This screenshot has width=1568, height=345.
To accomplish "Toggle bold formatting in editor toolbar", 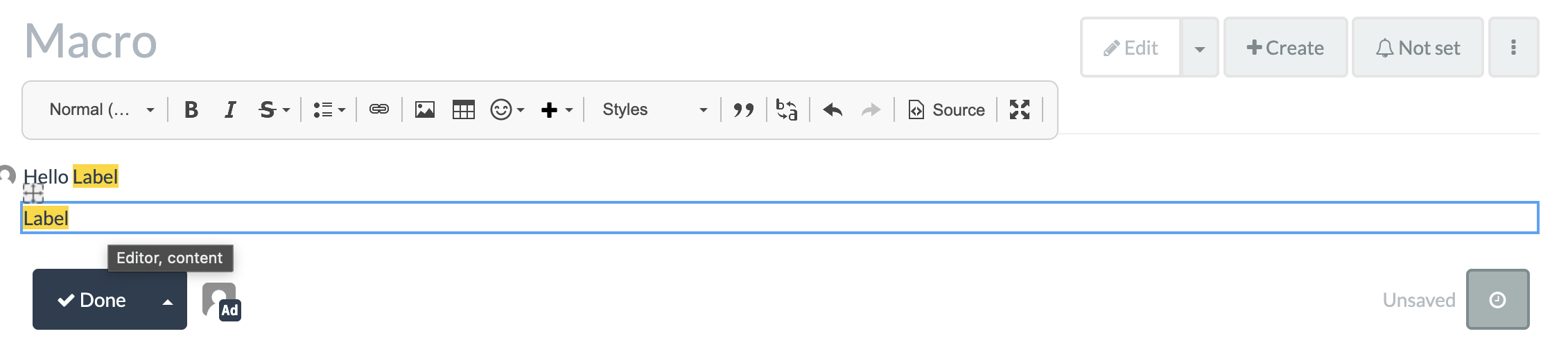I will click(x=191, y=109).
